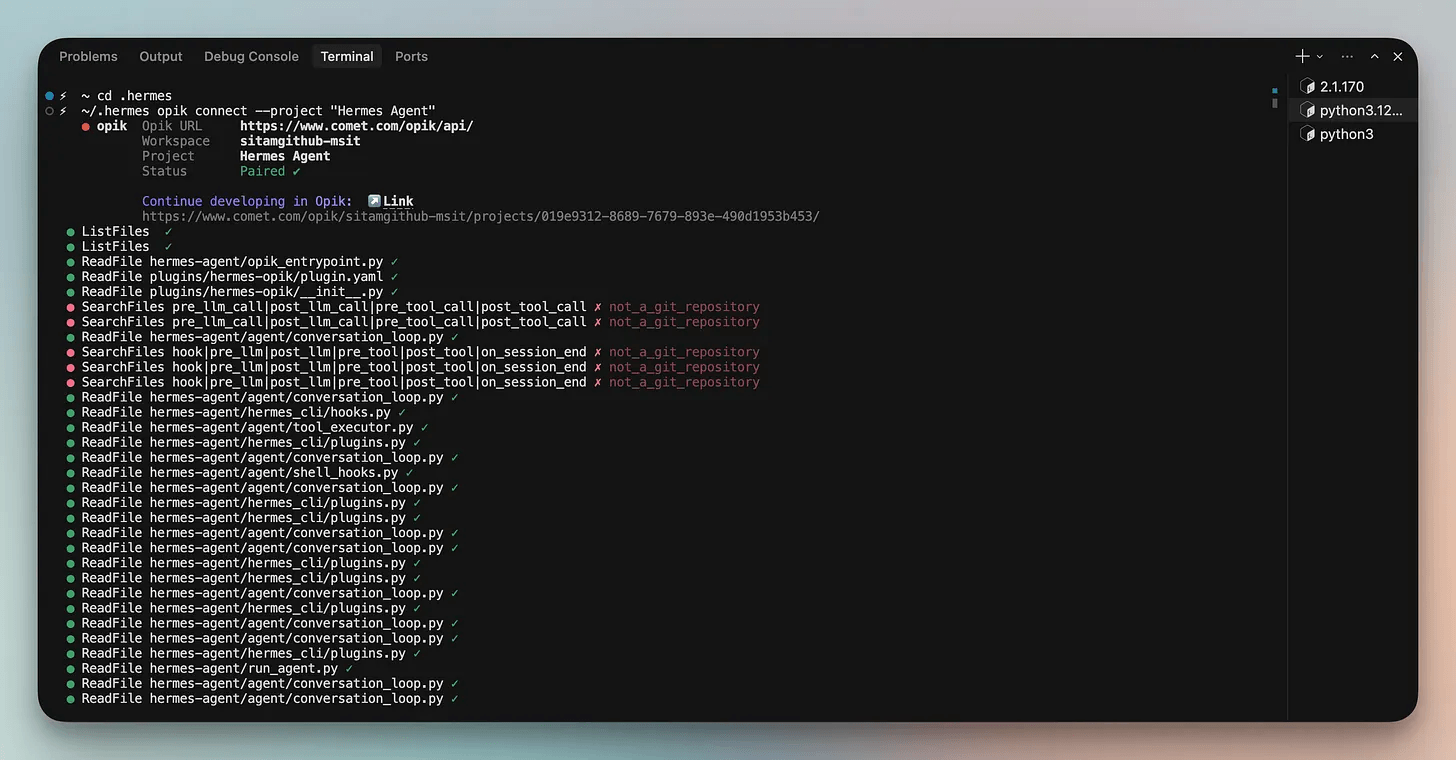Image resolution: width=1456 pixels, height=760 pixels.
Task: Show the Debug Console tab
Action: (251, 56)
